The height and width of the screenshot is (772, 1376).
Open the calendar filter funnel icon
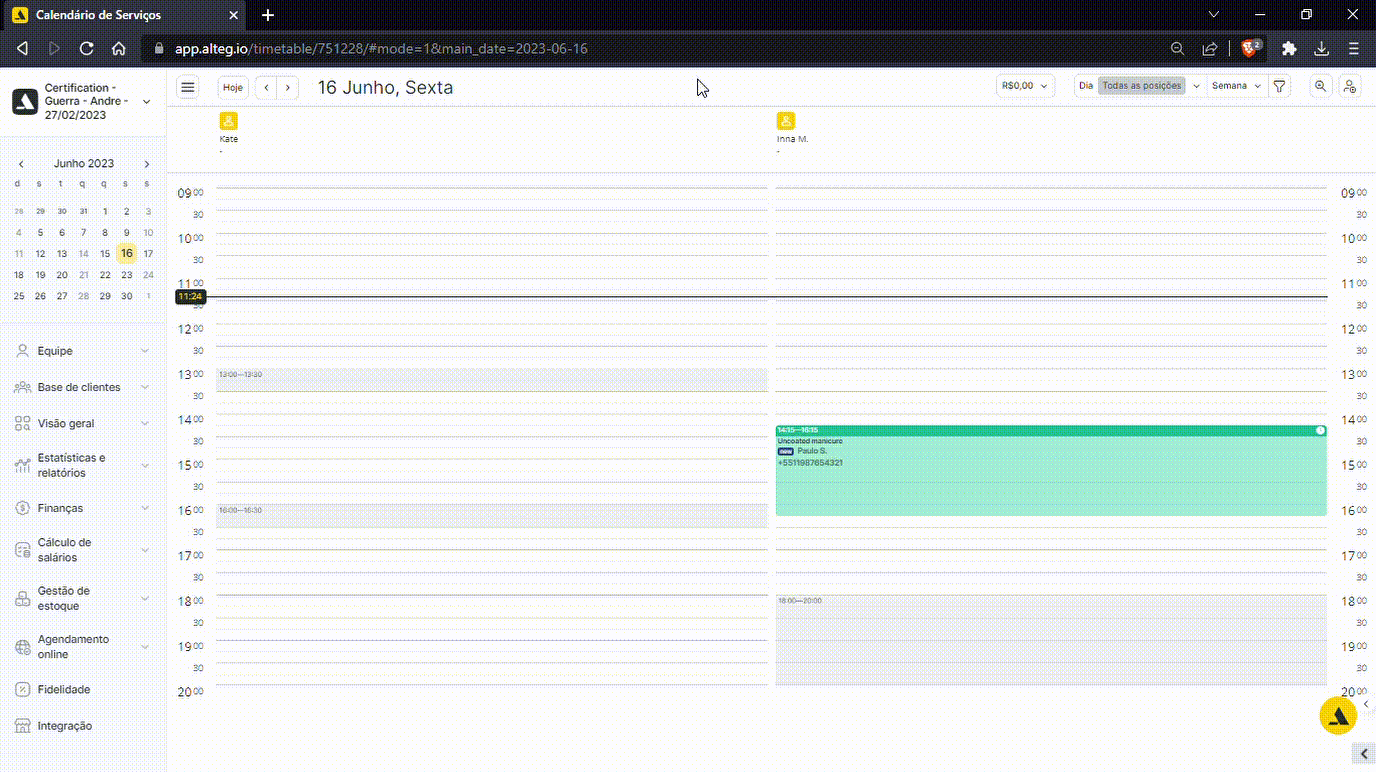pyautogui.click(x=1279, y=86)
